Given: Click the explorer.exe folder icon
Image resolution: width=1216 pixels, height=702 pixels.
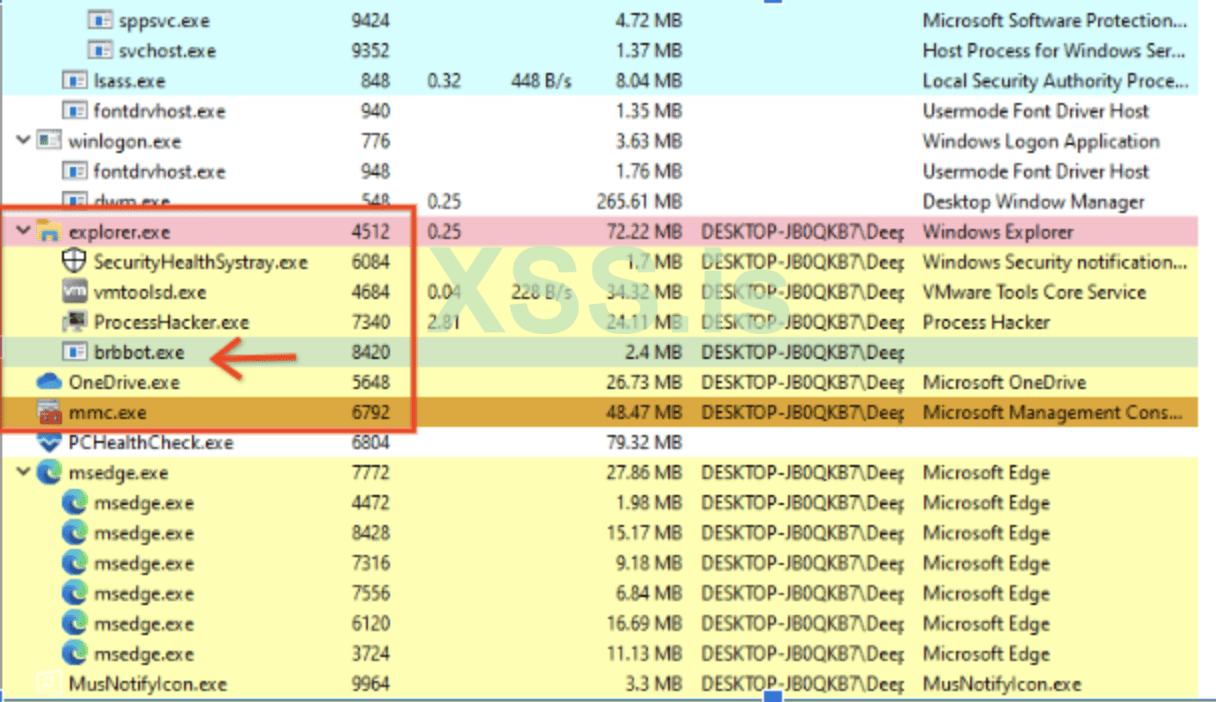Looking at the screenshot, I should [x=49, y=232].
